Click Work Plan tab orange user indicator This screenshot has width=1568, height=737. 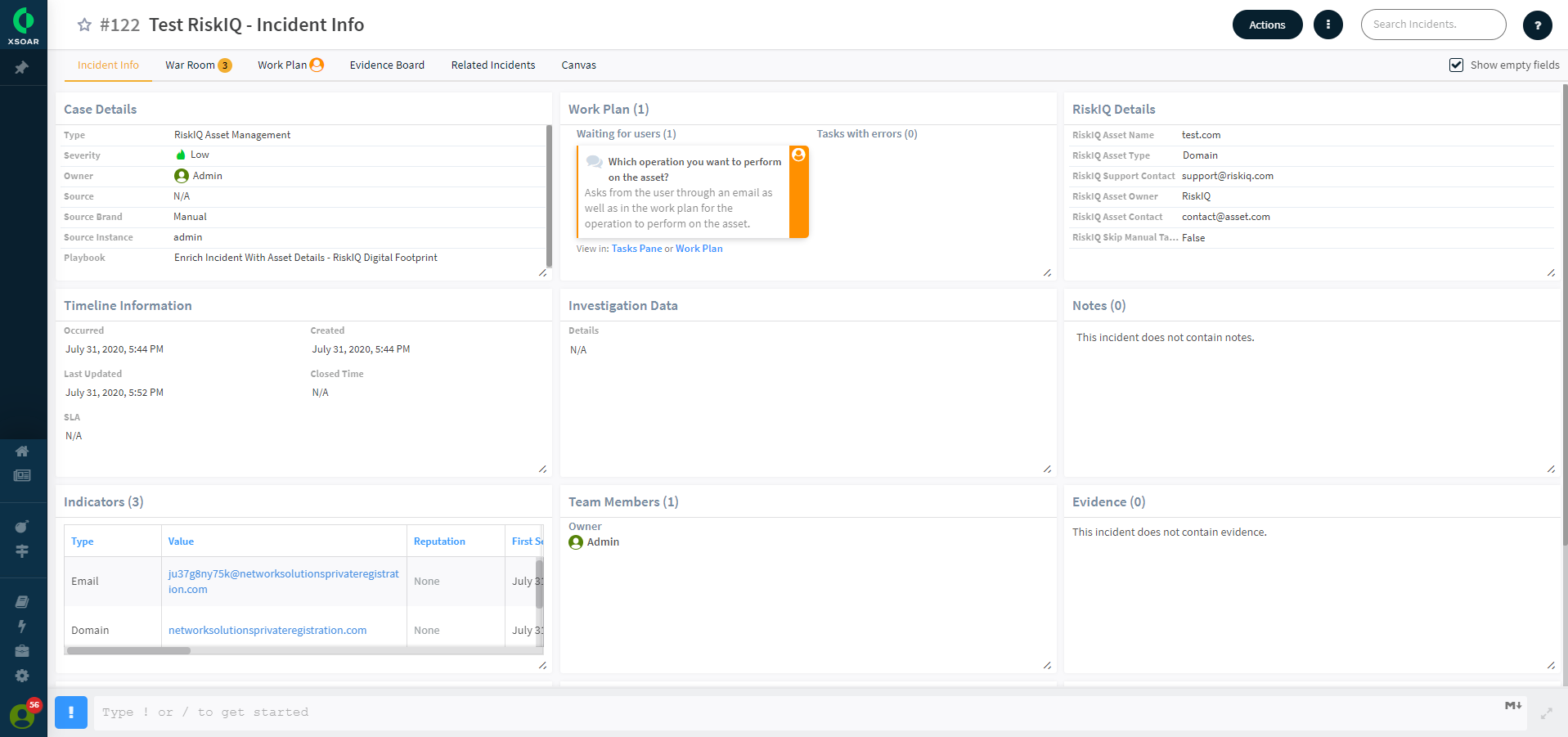click(x=317, y=65)
